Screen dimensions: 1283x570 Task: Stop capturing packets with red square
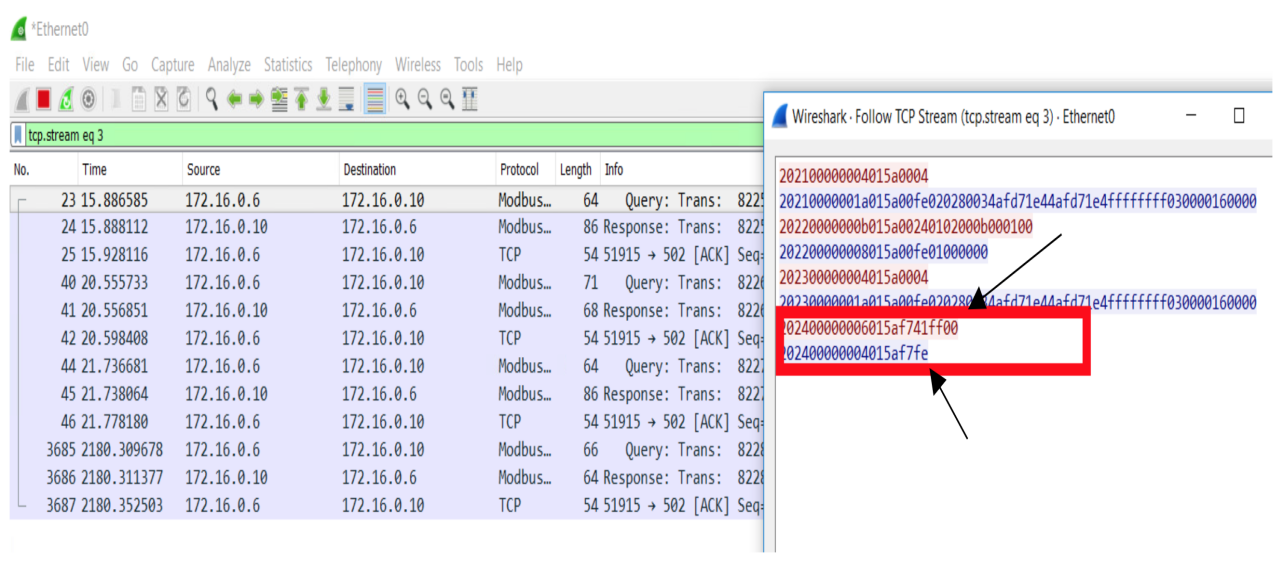(43, 99)
